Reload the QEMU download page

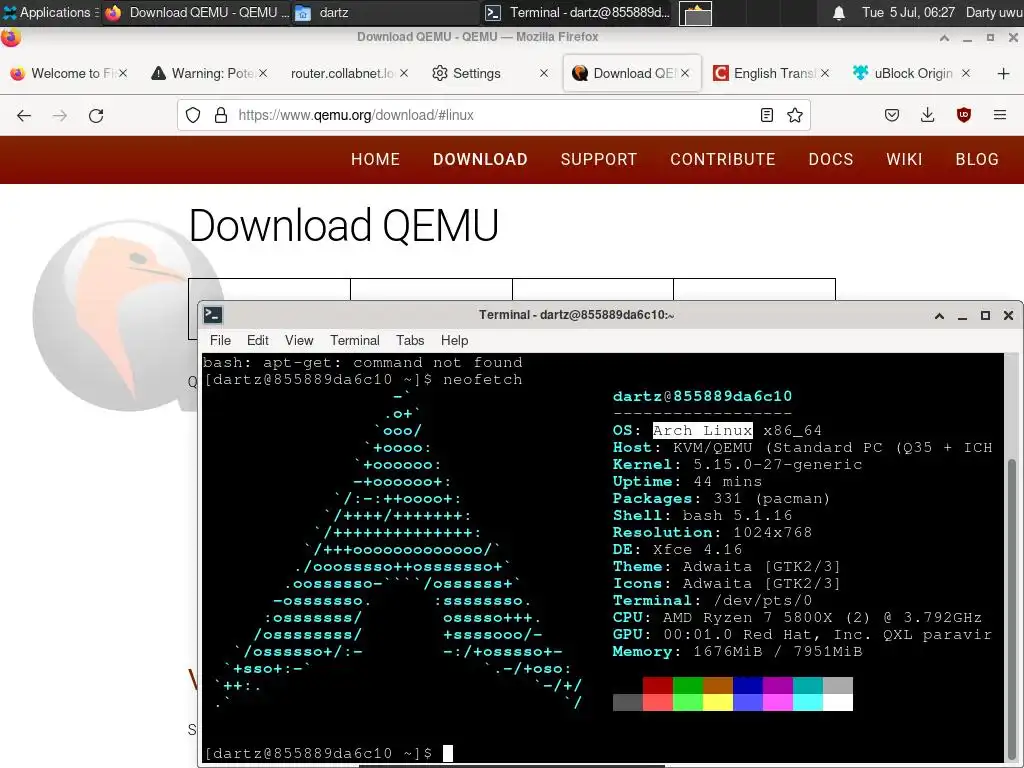click(x=96, y=116)
